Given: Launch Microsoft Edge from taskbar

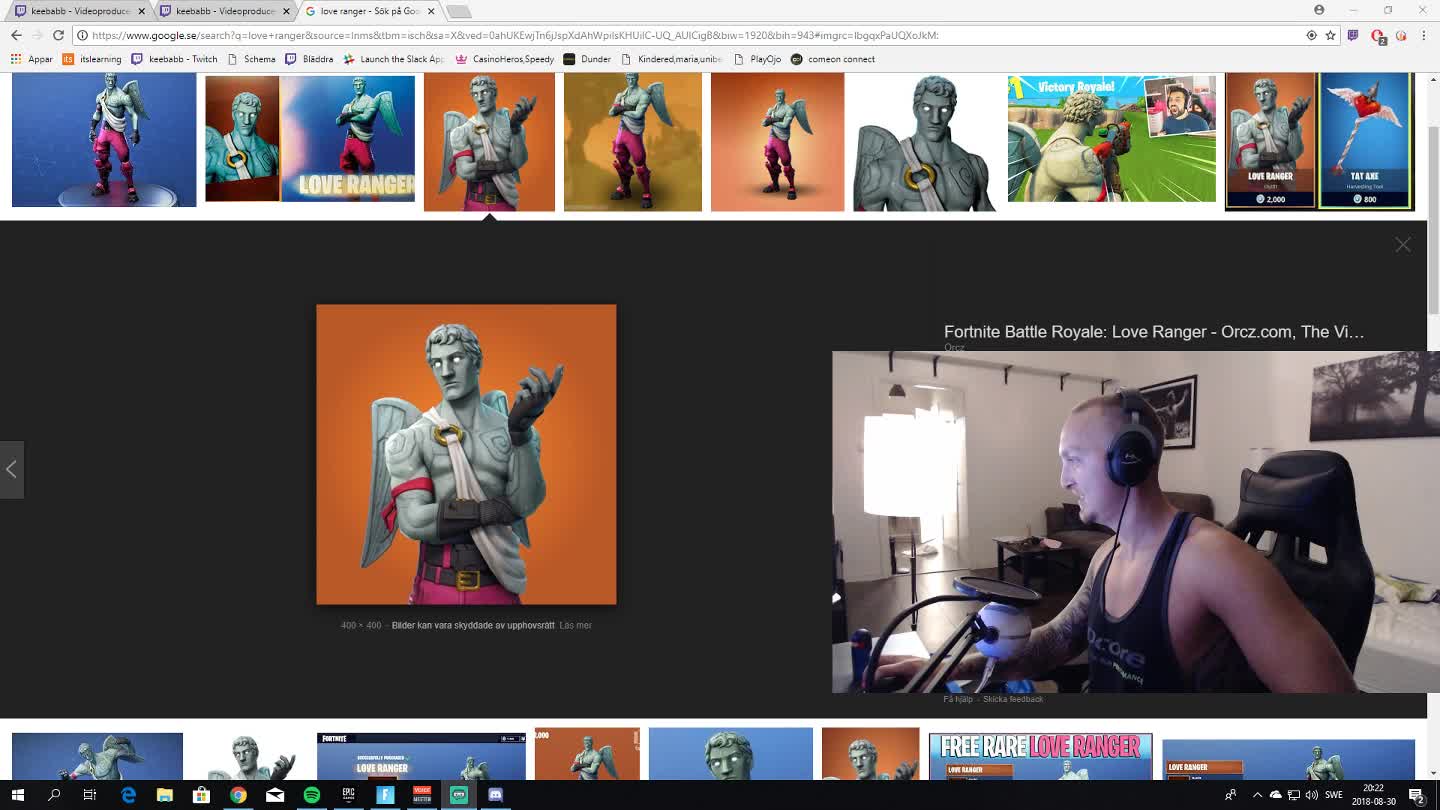Looking at the screenshot, I should (x=128, y=795).
